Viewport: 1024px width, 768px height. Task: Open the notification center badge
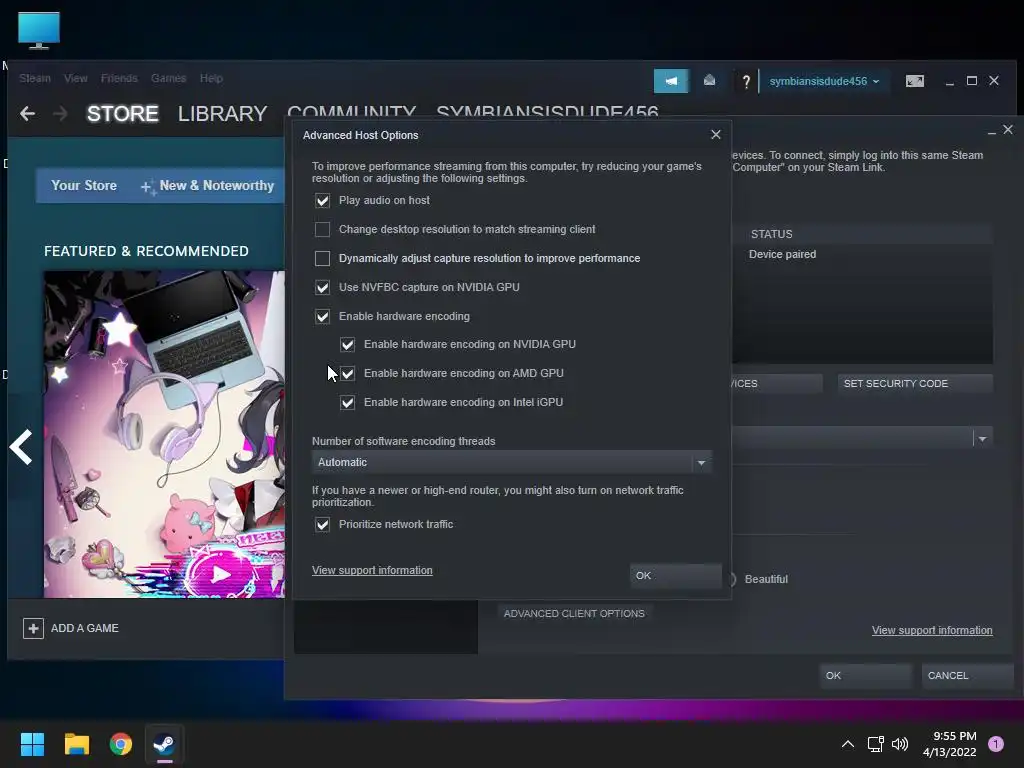point(995,743)
